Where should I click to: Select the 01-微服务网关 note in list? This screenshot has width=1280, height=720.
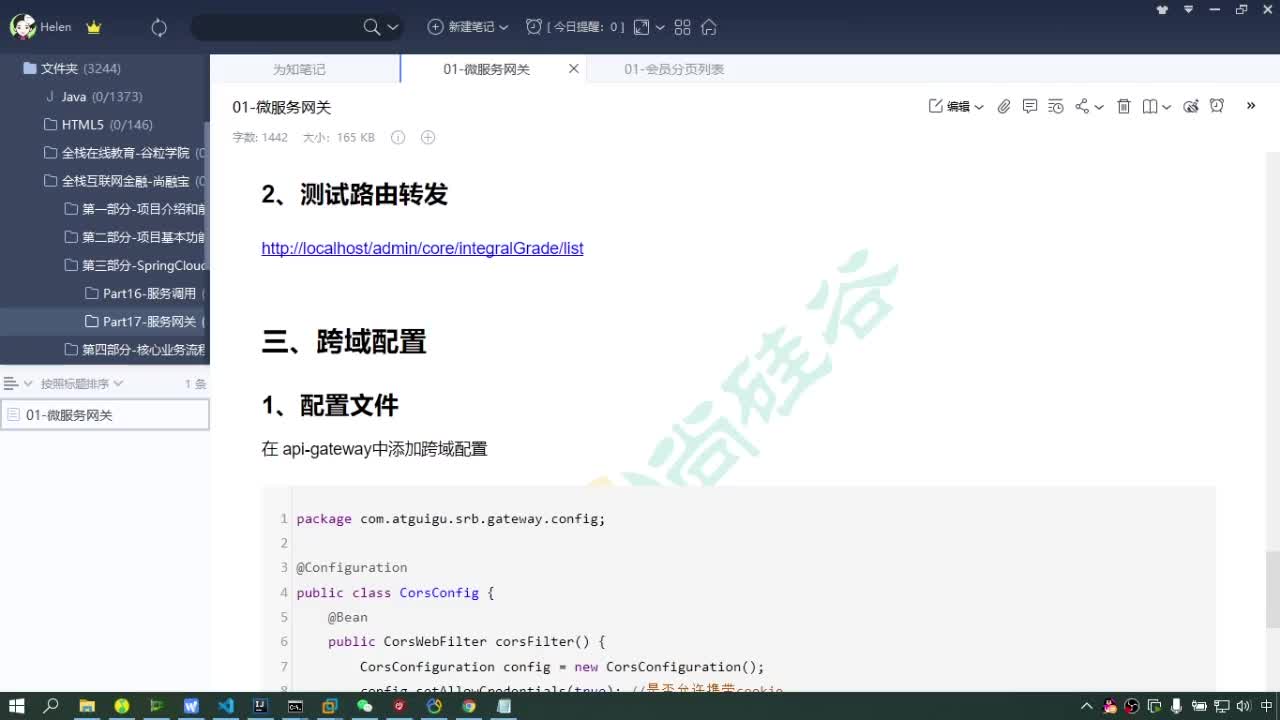(105, 415)
